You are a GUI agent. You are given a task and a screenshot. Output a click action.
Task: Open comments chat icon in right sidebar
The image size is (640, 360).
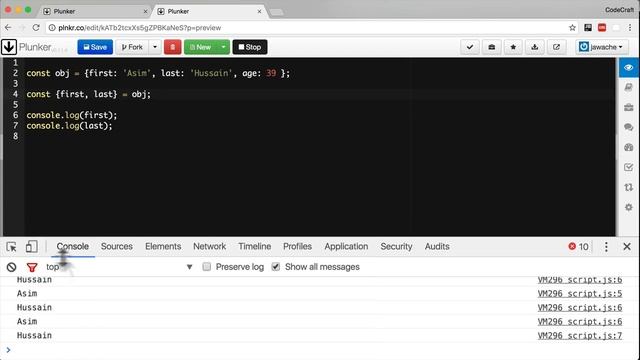point(629,127)
